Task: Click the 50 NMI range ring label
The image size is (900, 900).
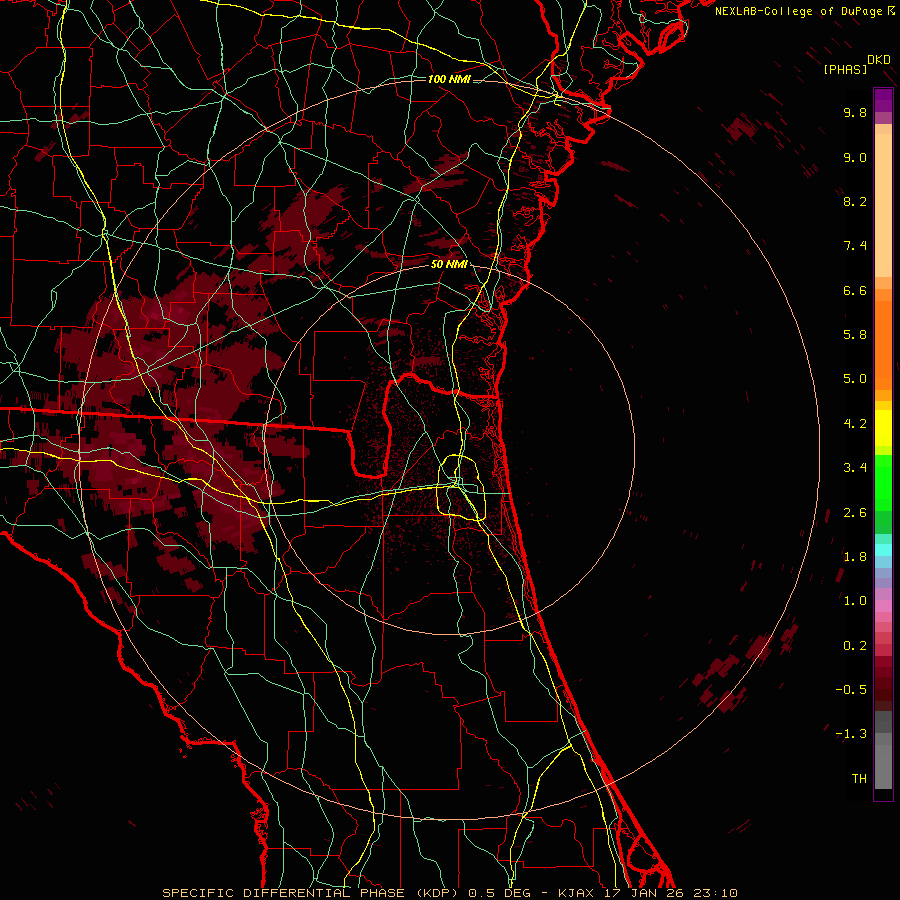Action: click(449, 265)
